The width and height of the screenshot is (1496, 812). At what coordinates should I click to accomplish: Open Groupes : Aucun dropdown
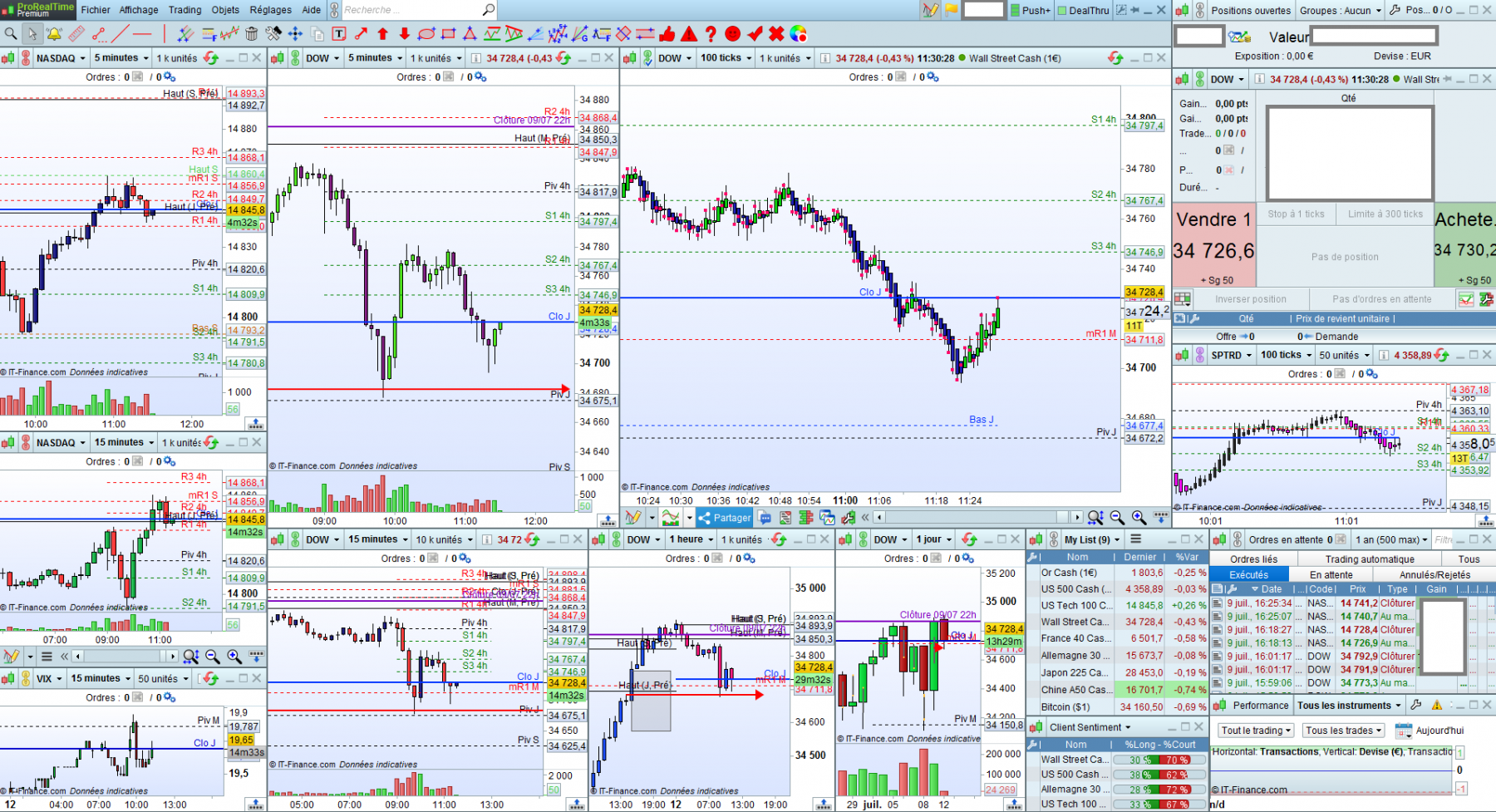1341,11
